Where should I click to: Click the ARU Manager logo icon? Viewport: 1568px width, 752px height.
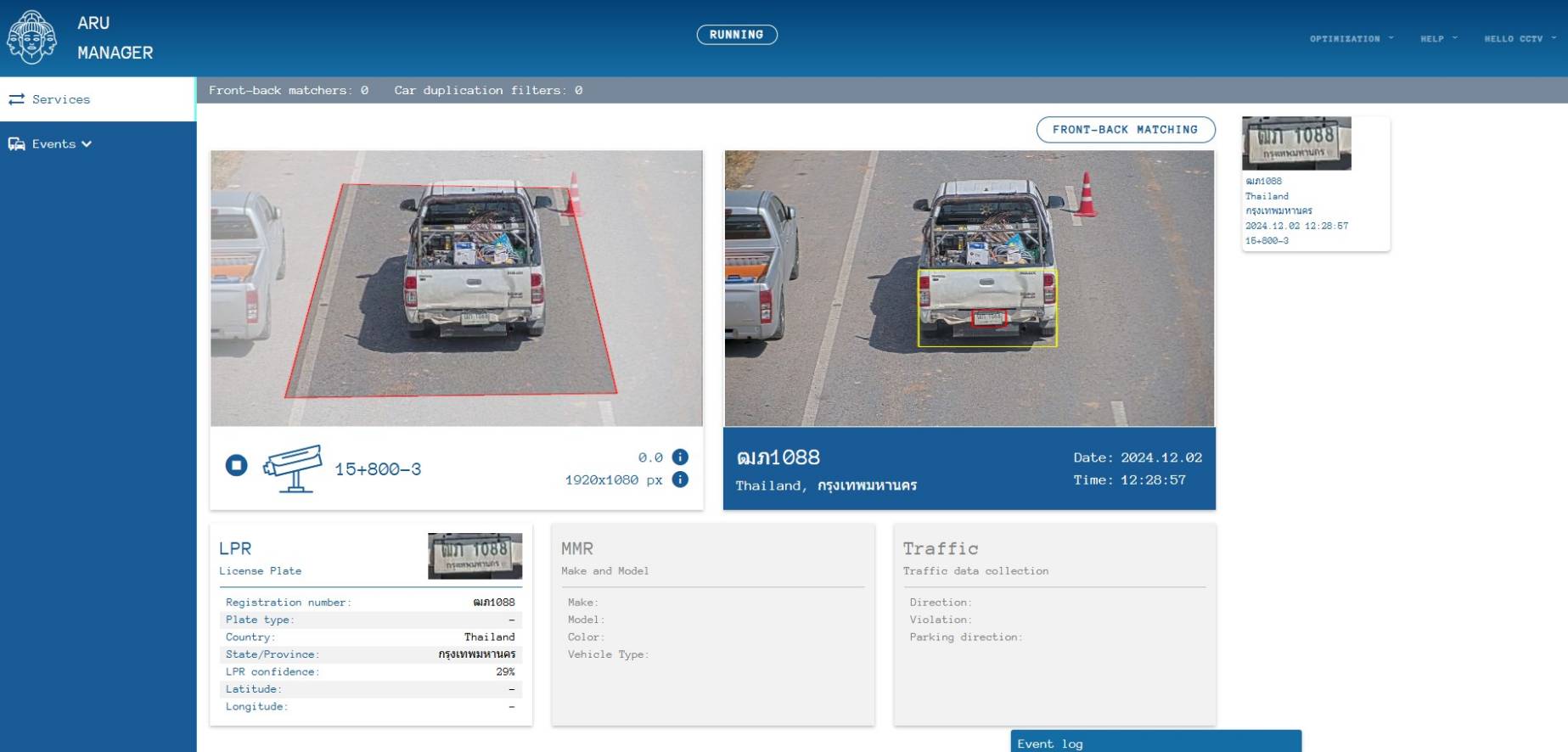[31, 37]
